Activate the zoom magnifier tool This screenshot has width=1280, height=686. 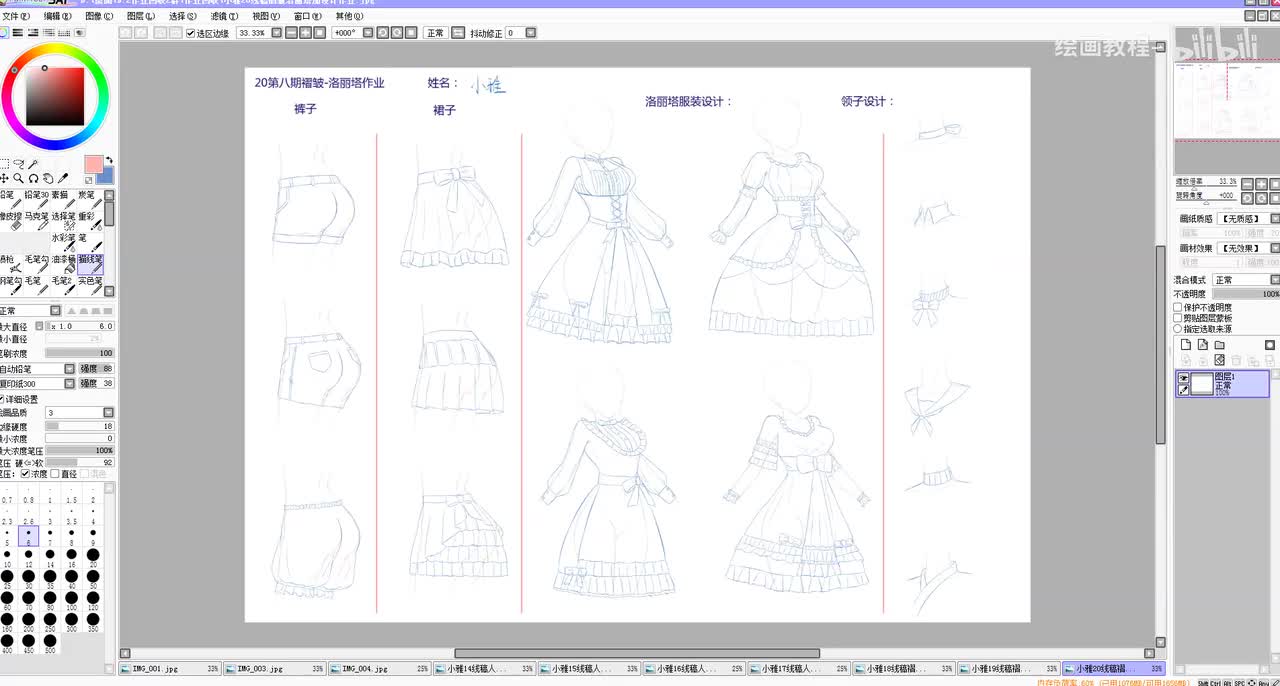pos(19,178)
